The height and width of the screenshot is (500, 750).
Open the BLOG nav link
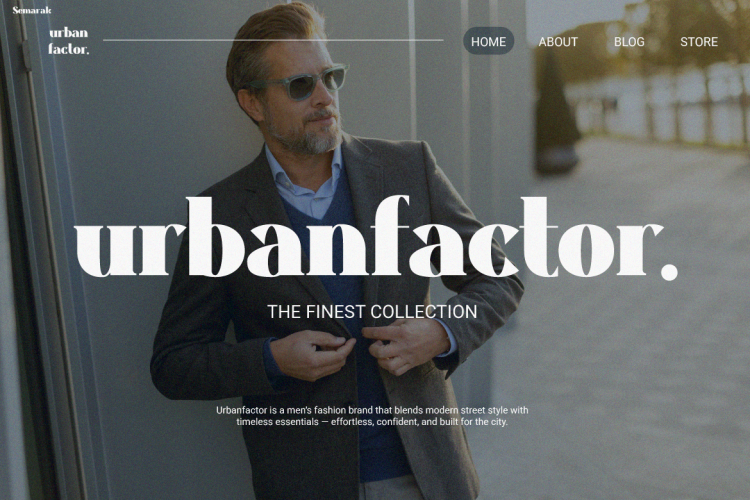pos(629,42)
